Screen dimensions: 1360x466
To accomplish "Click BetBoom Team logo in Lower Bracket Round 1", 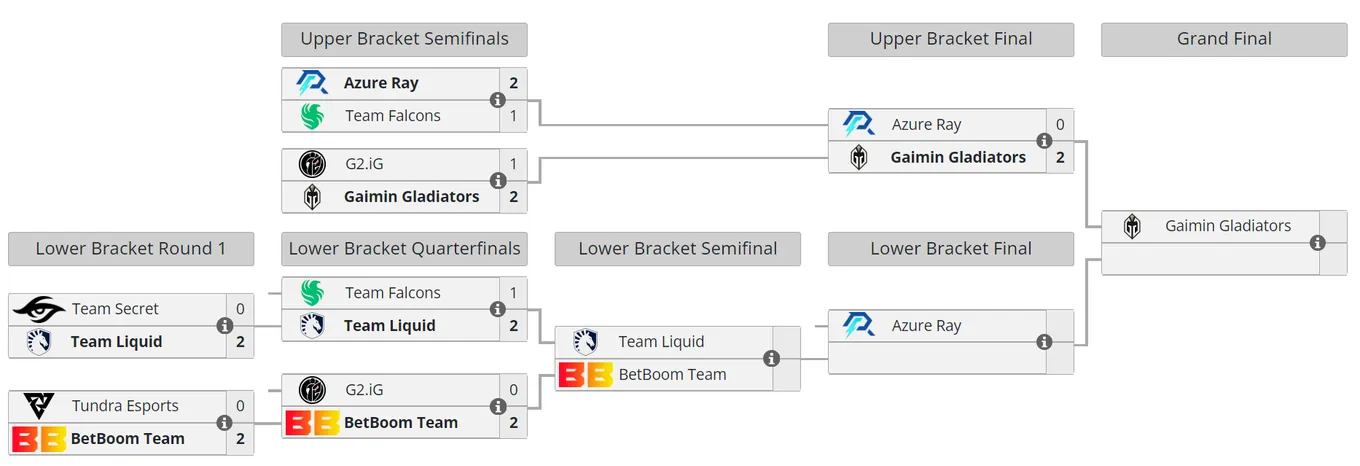I will (x=39, y=438).
